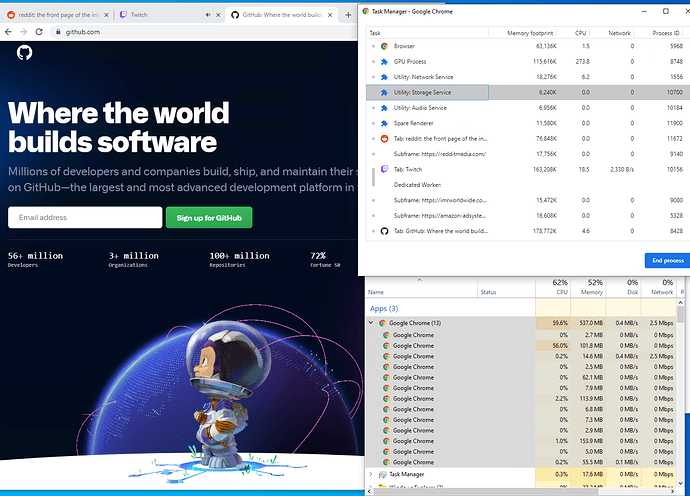Collapse the Google Chrome (13) group
This screenshot has width=690, height=496.
[x=371, y=323]
